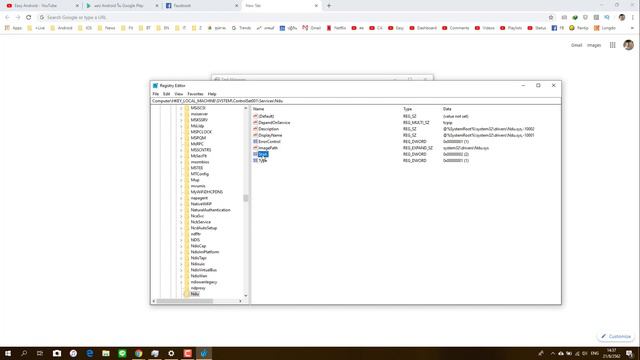Expand the MSiSCSI tree key
This screenshot has width=640, height=360.
click(181, 108)
